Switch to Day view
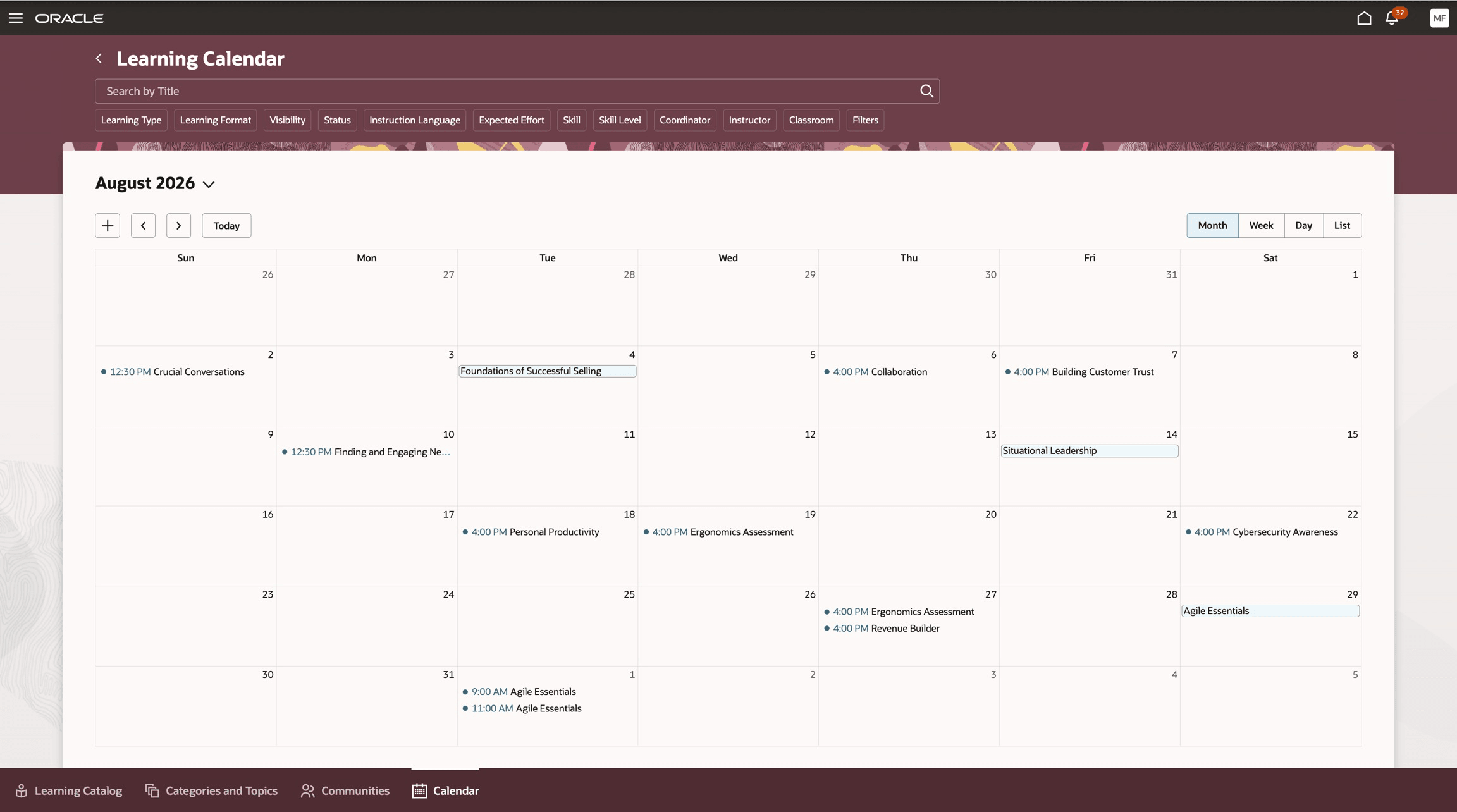 [x=1303, y=226]
